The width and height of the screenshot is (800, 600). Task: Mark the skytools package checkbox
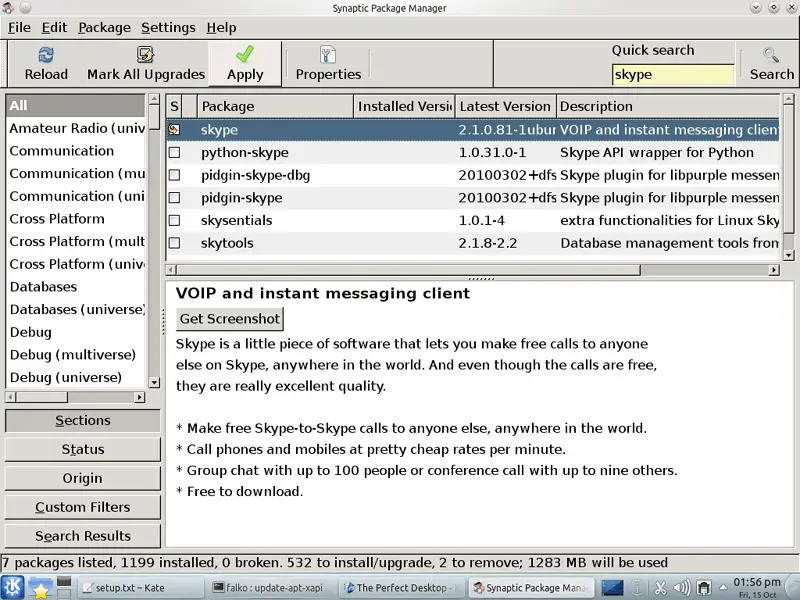click(x=174, y=243)
